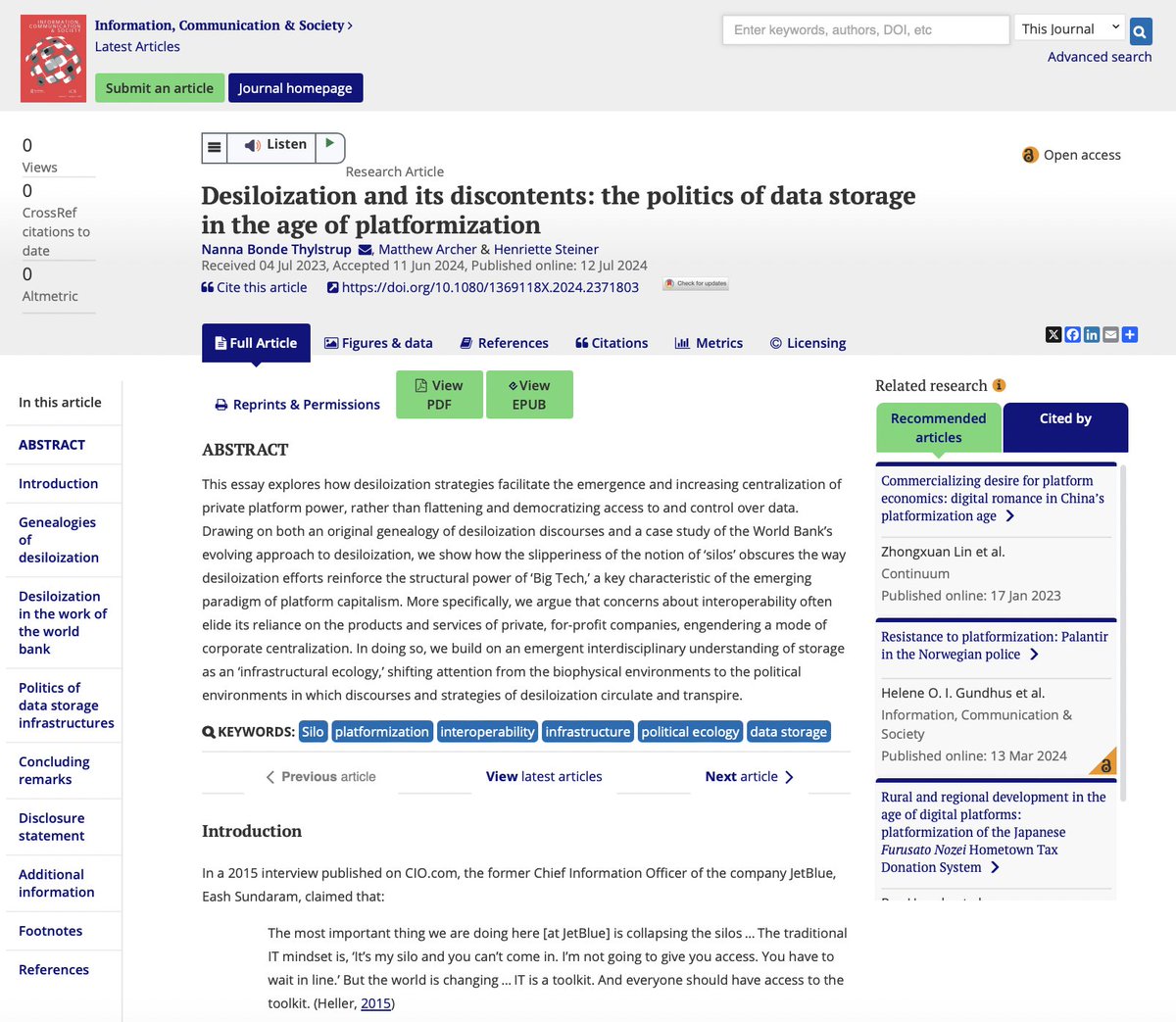Click the Related research info icon
The height and width of the screenshot is (1022, 1176).
[1000, 385]
